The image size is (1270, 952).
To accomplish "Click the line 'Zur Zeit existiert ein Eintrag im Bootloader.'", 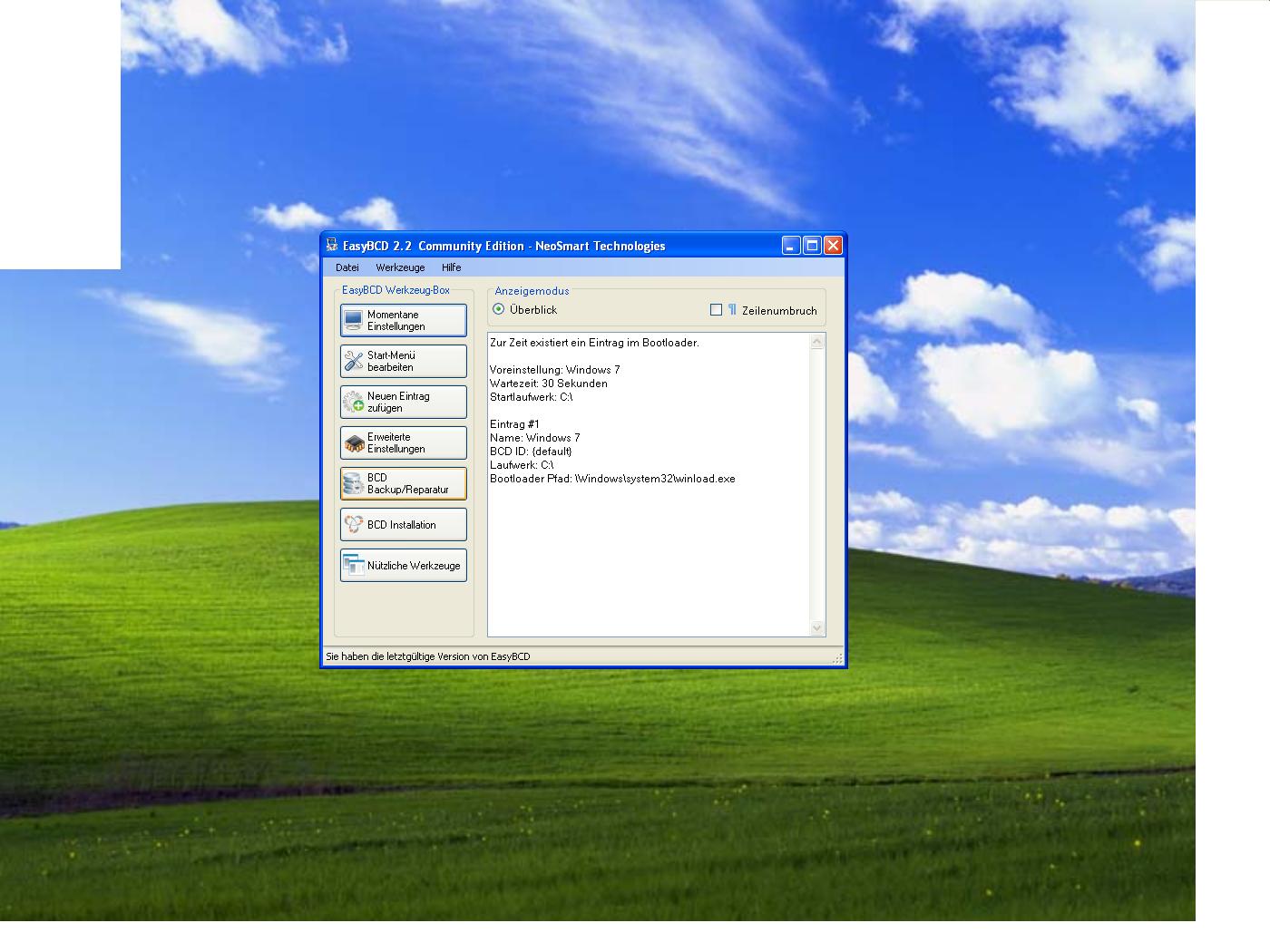I will click(x=594, y=343).
